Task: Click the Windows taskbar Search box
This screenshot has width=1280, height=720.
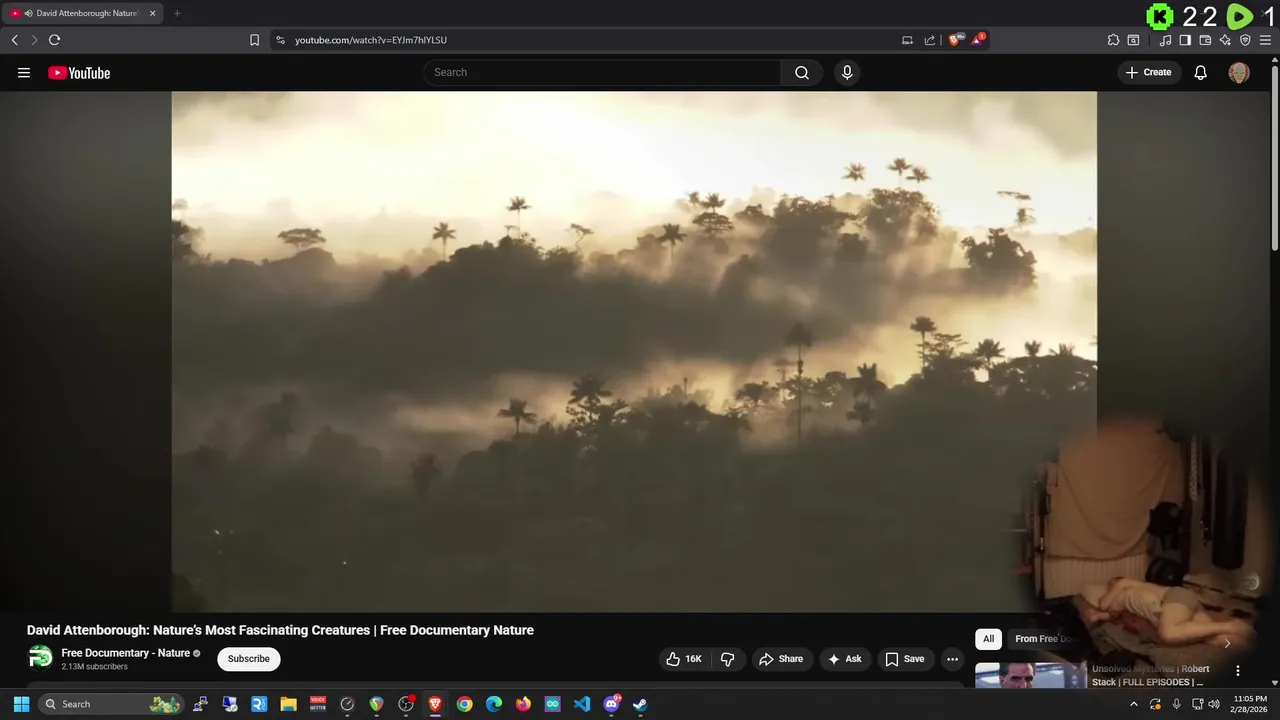Action: 111,704
